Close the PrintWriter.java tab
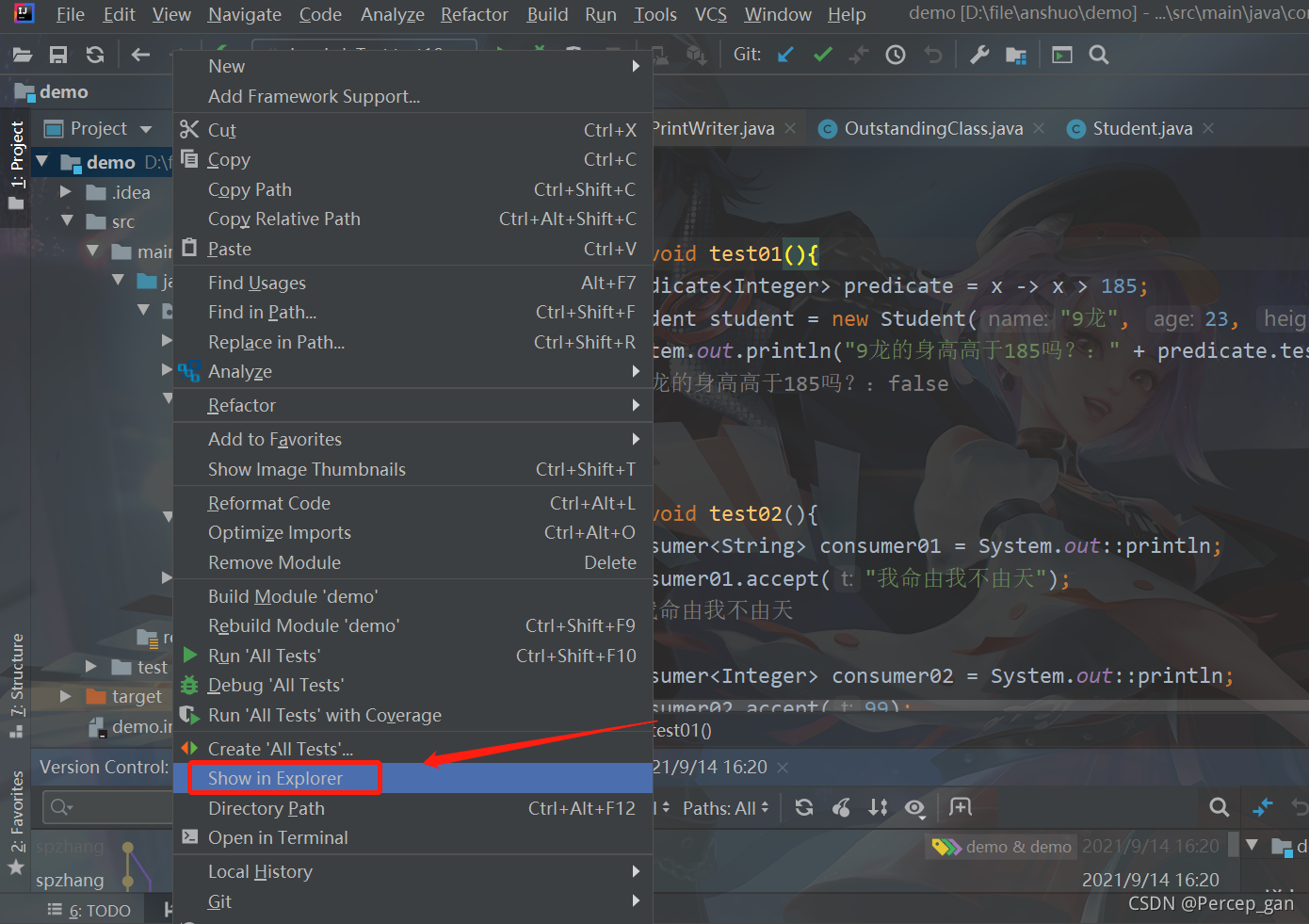Screen dimensions: 1309x924 pos(790,128)
